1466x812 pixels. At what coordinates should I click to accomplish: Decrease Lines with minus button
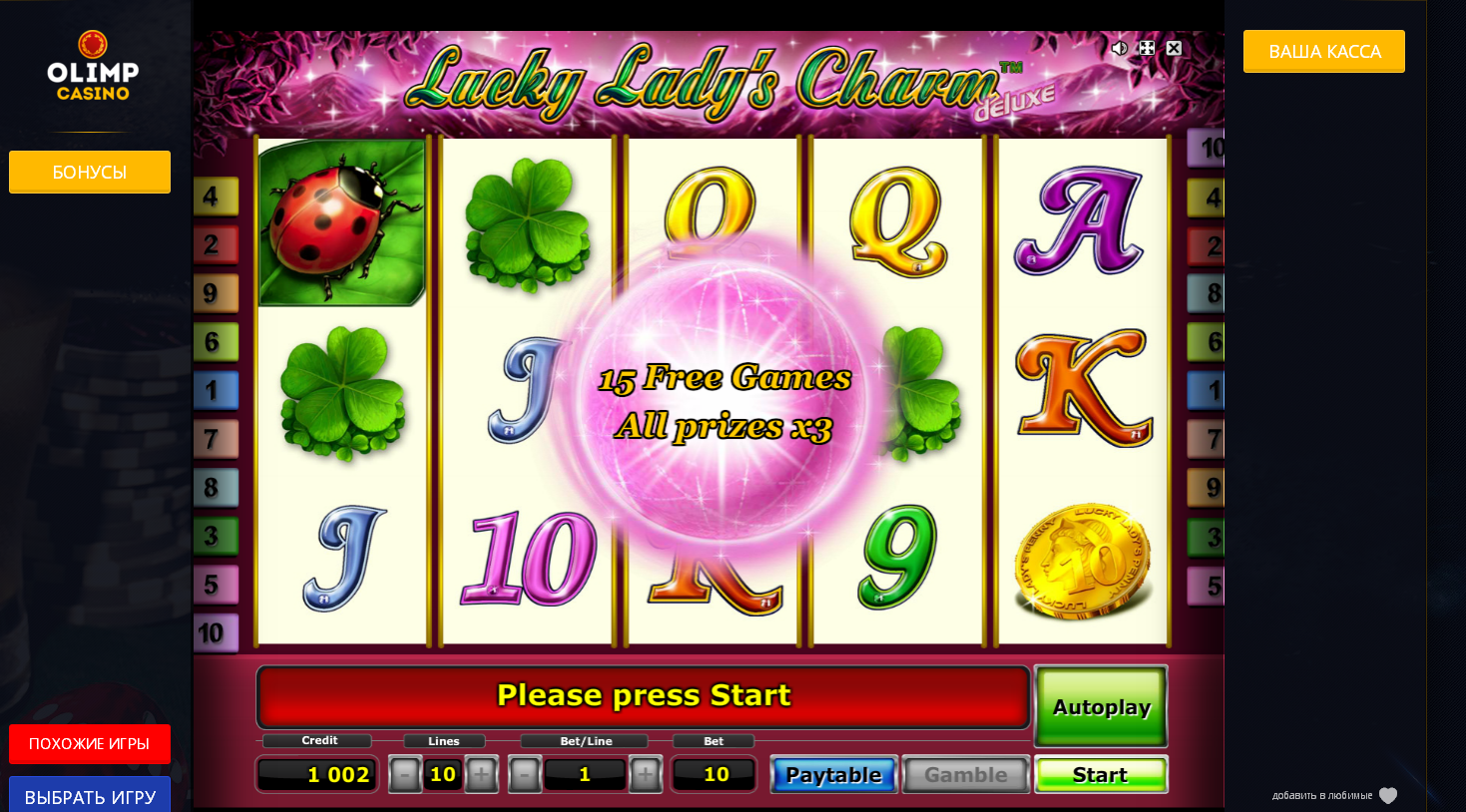[404, 775]
